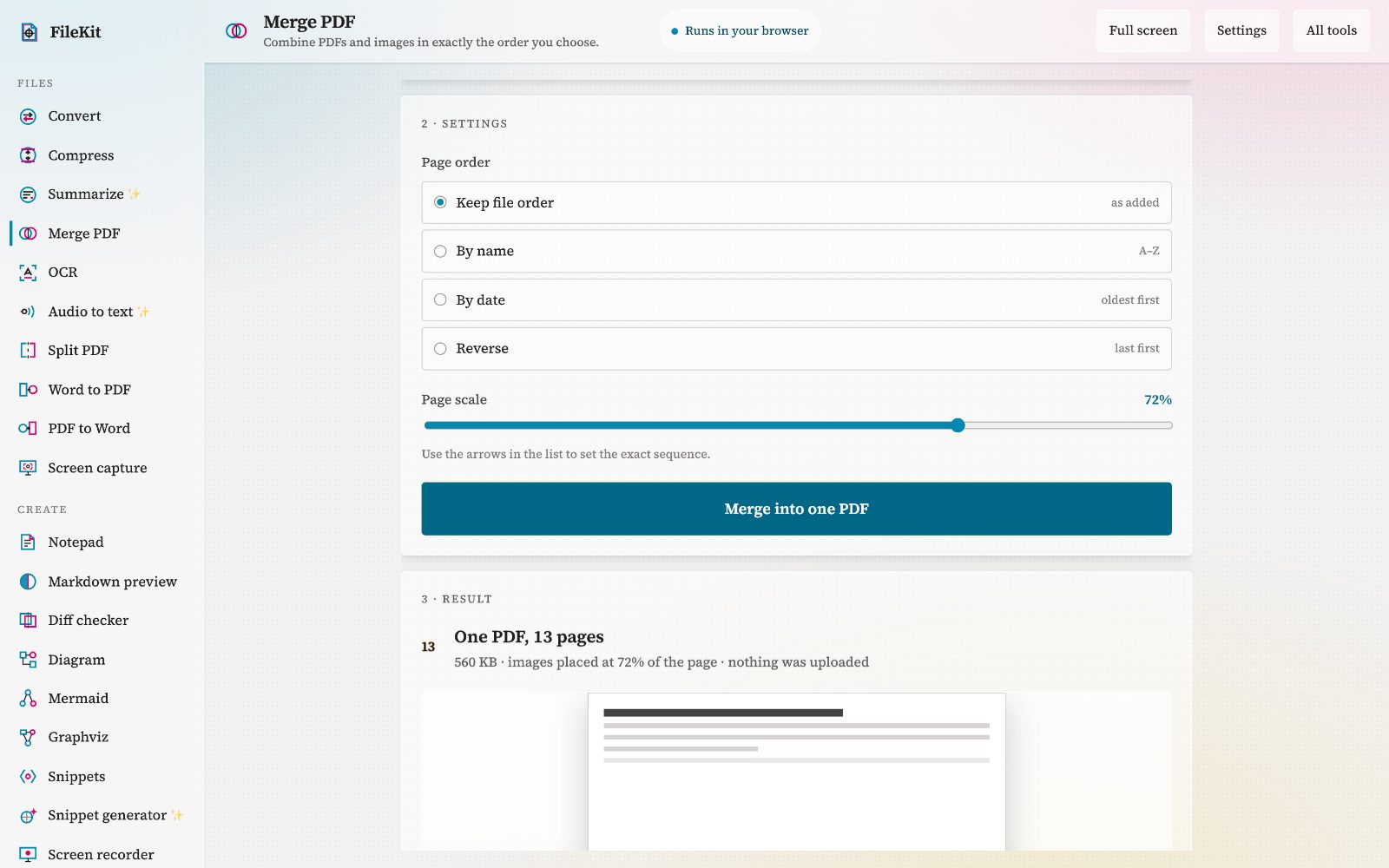Open the Settings button in header
The image size is (1389, 868).
coord(1241,30)
